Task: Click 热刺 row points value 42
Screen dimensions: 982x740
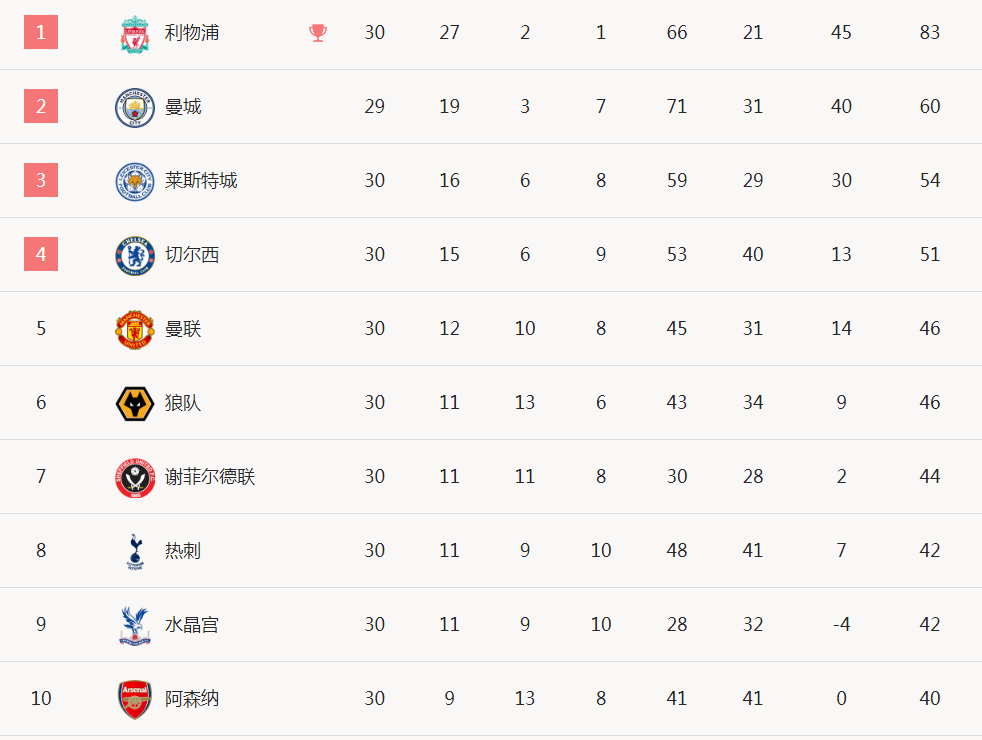Action: [x=929, y=550]
